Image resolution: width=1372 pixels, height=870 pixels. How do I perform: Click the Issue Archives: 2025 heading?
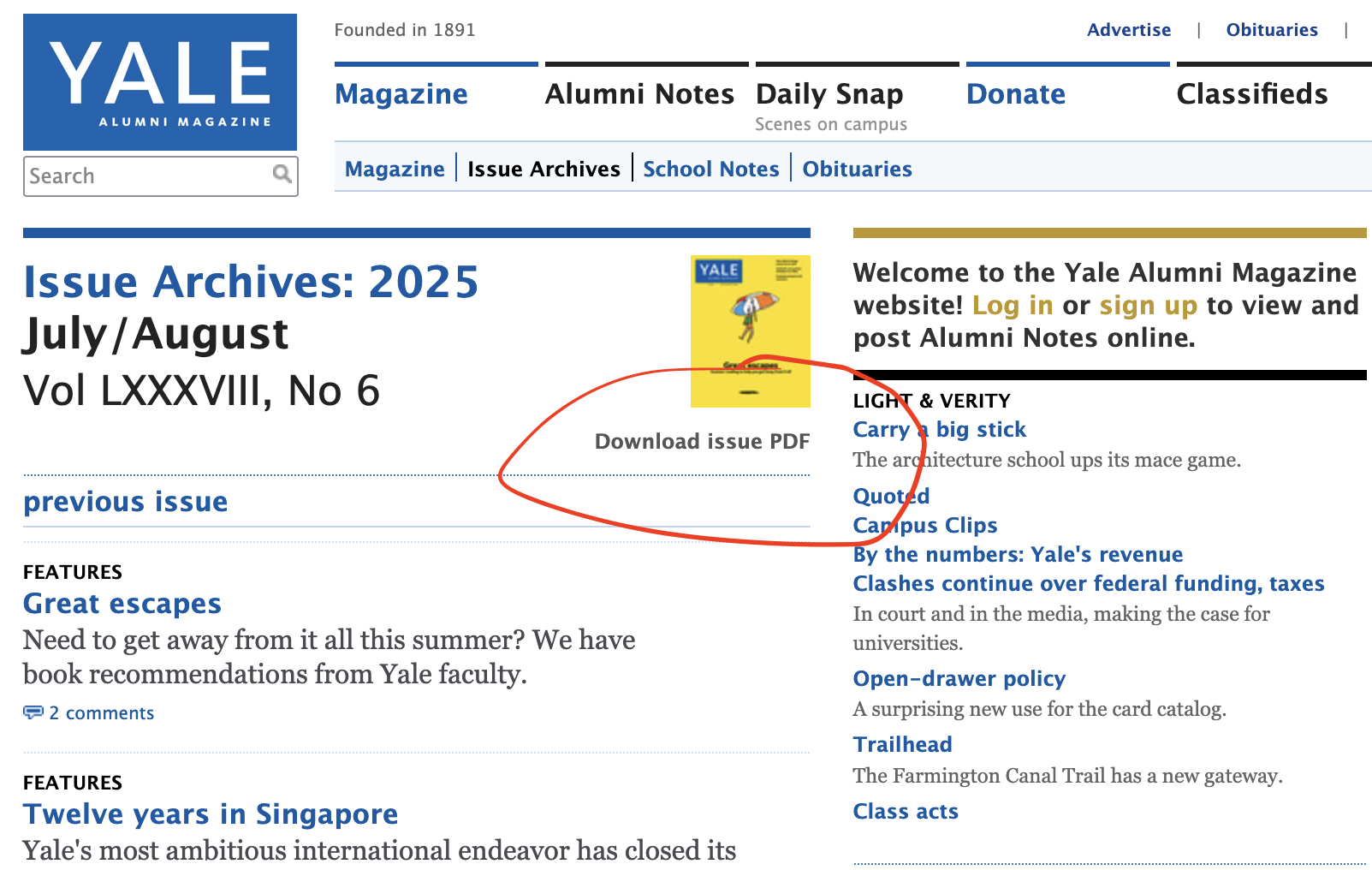pos(251,282)
